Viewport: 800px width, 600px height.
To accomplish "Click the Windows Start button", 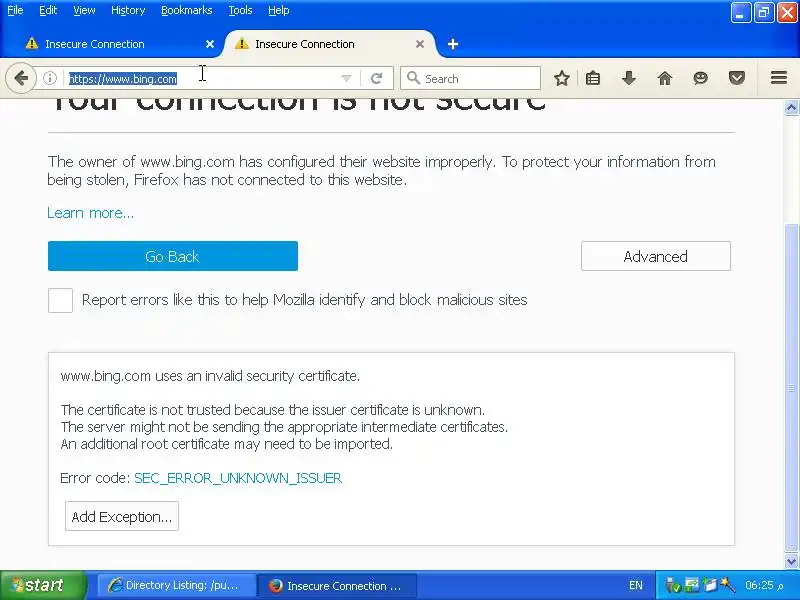I will 43,585.
